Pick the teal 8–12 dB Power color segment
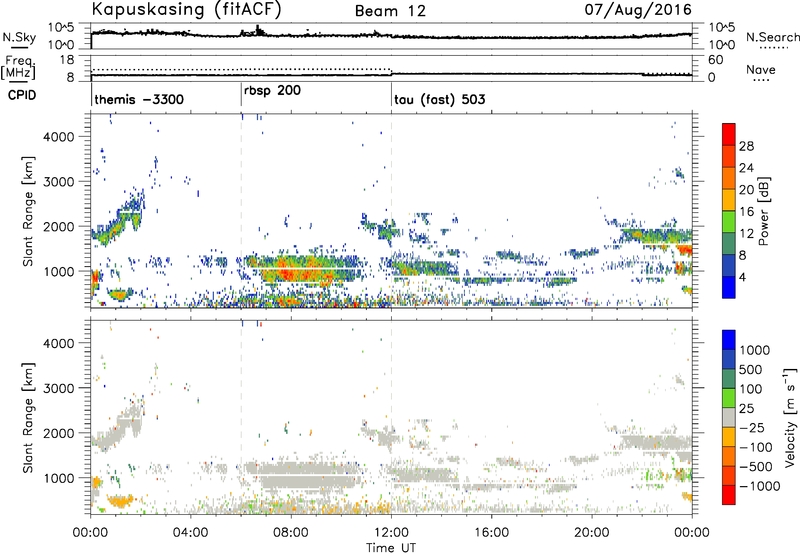The height and width of the screenshot is (554, 800). (x=729, y=243)
